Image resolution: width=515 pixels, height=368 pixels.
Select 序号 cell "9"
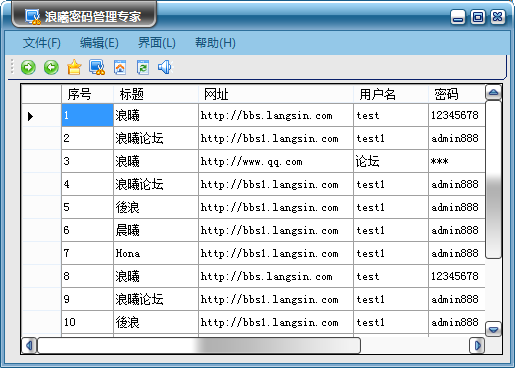[87, 299]
